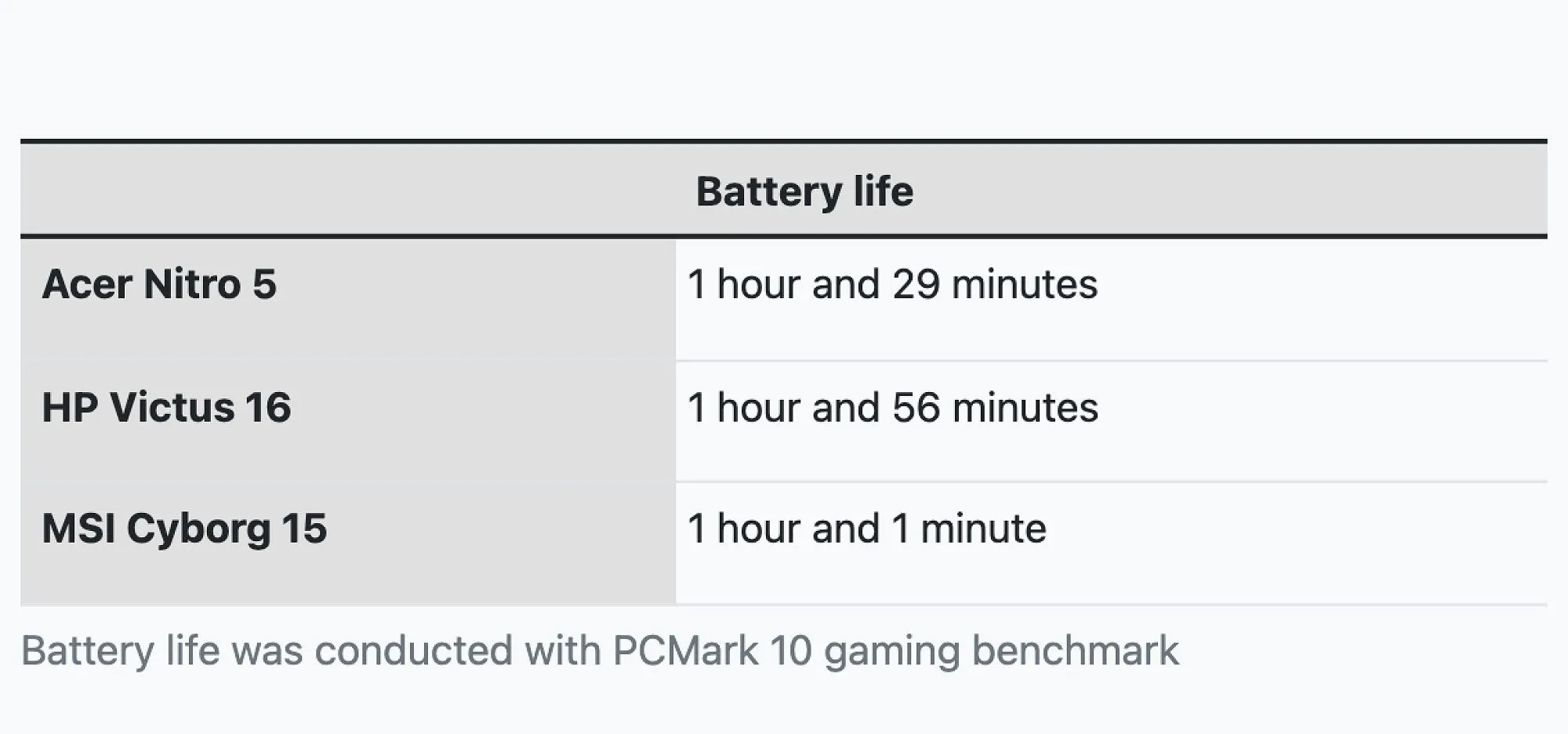Click the word "Acer" in the first row
This screenshot has height=734, width=1568.
(x=86, y=284)
